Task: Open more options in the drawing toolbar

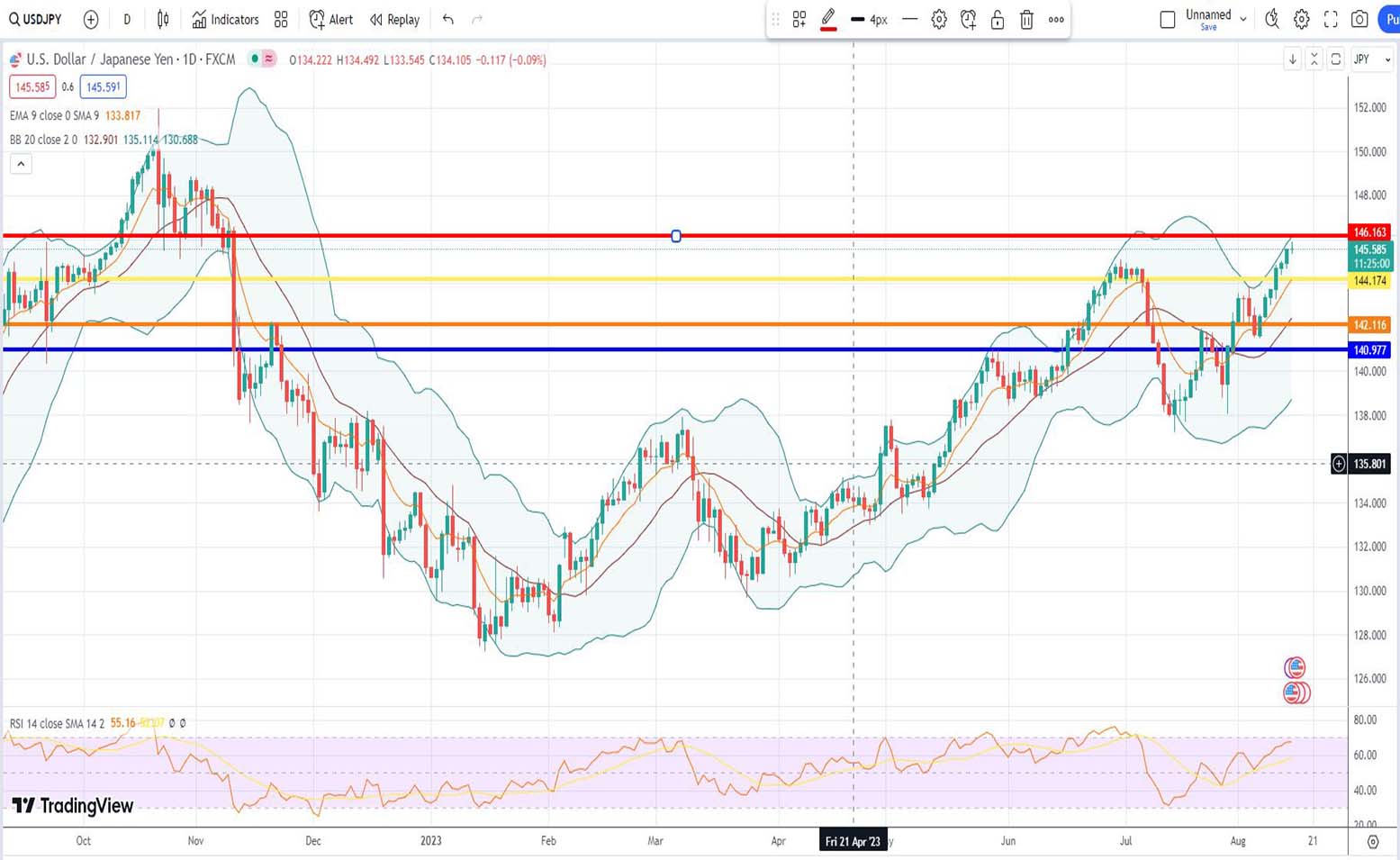Action: [x=1056, y=20]
